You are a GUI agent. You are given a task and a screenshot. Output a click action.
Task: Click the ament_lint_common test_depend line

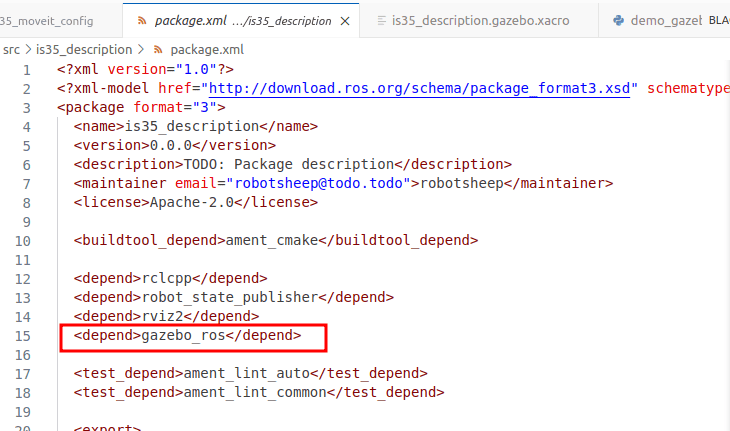tap(259, 392)
